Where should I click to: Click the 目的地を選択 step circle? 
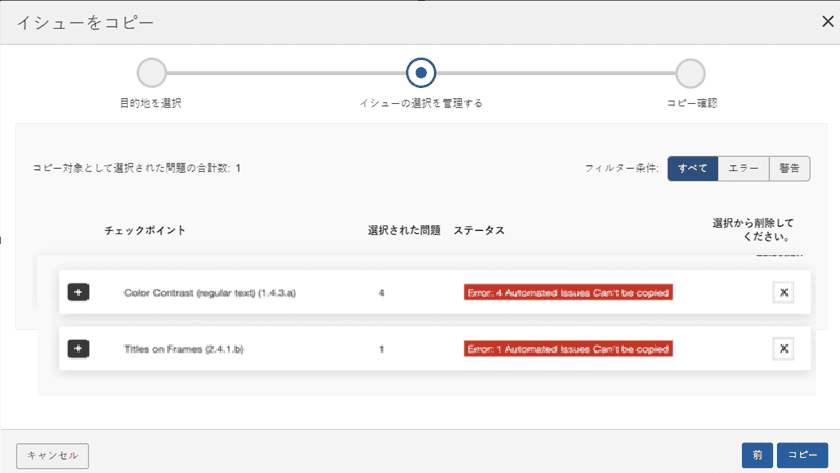[x=151, y=73]
